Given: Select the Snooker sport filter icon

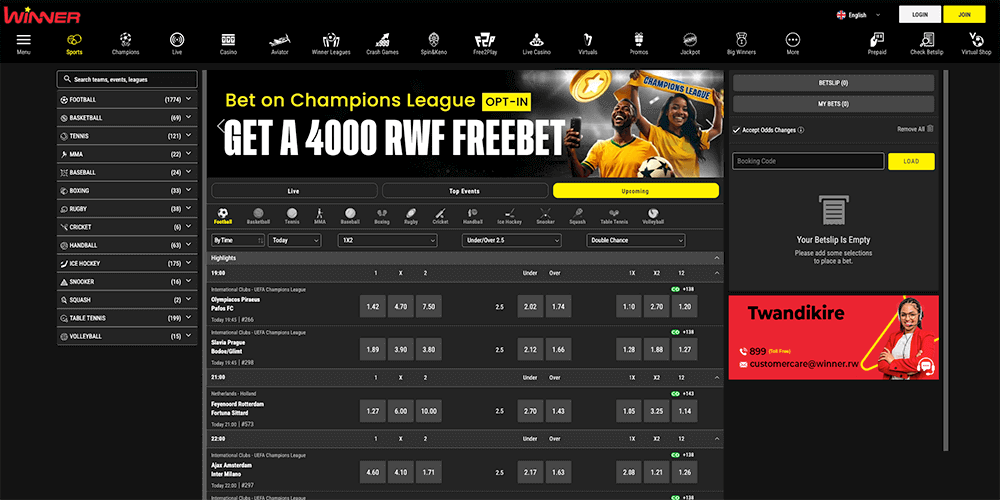Looking at the screenshot, I should 544,214.
